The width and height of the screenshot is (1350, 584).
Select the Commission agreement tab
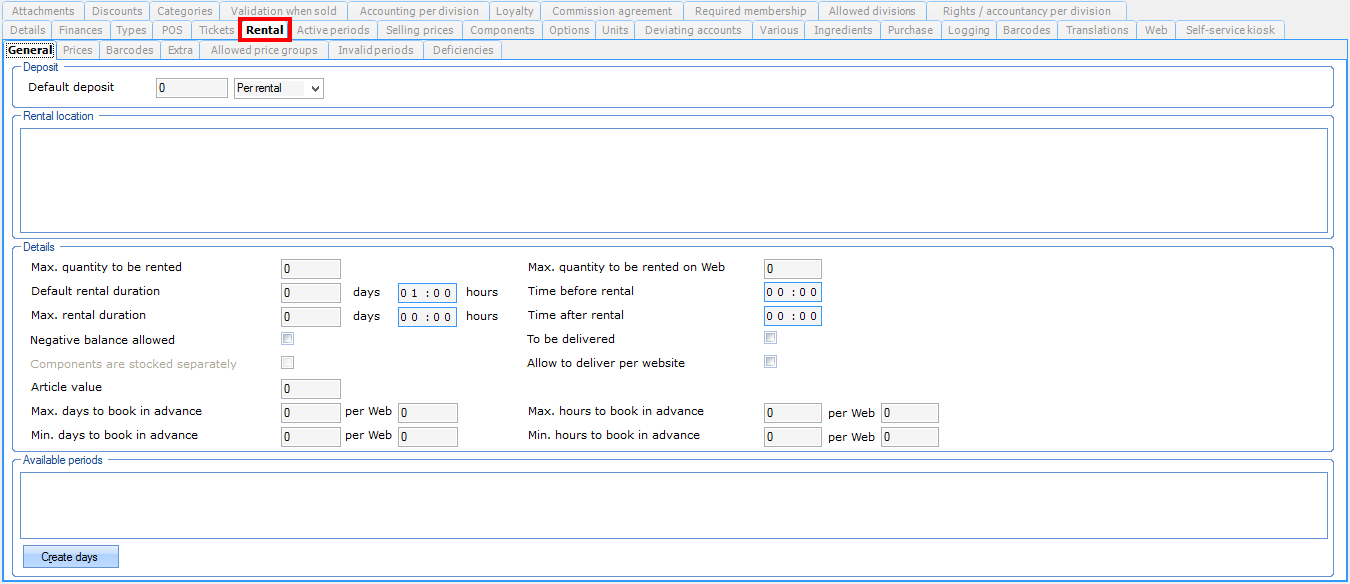pyautogui.click(x=612, y=11)
